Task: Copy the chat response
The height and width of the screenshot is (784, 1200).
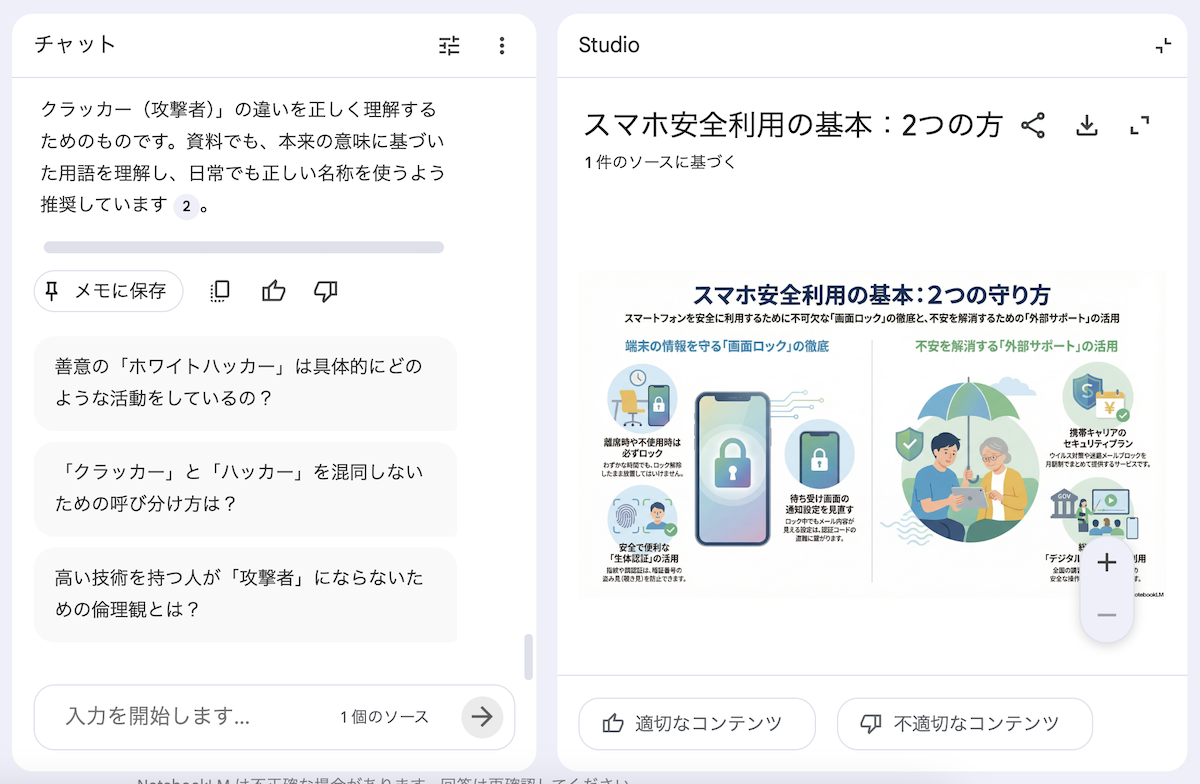Action: (220, 291)
